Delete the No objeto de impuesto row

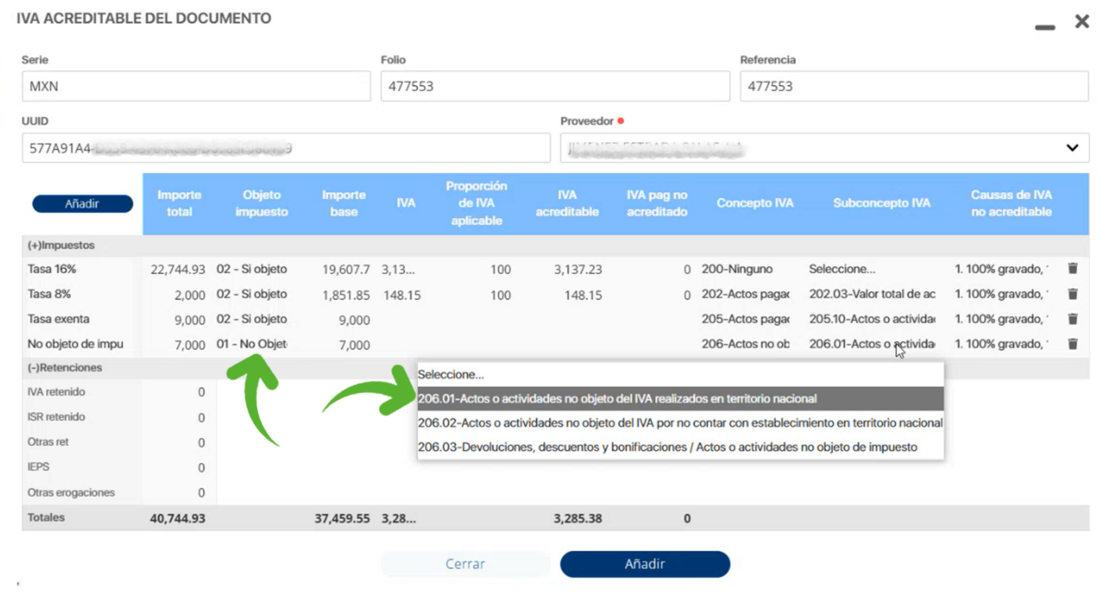click(x=1072, y=344)
